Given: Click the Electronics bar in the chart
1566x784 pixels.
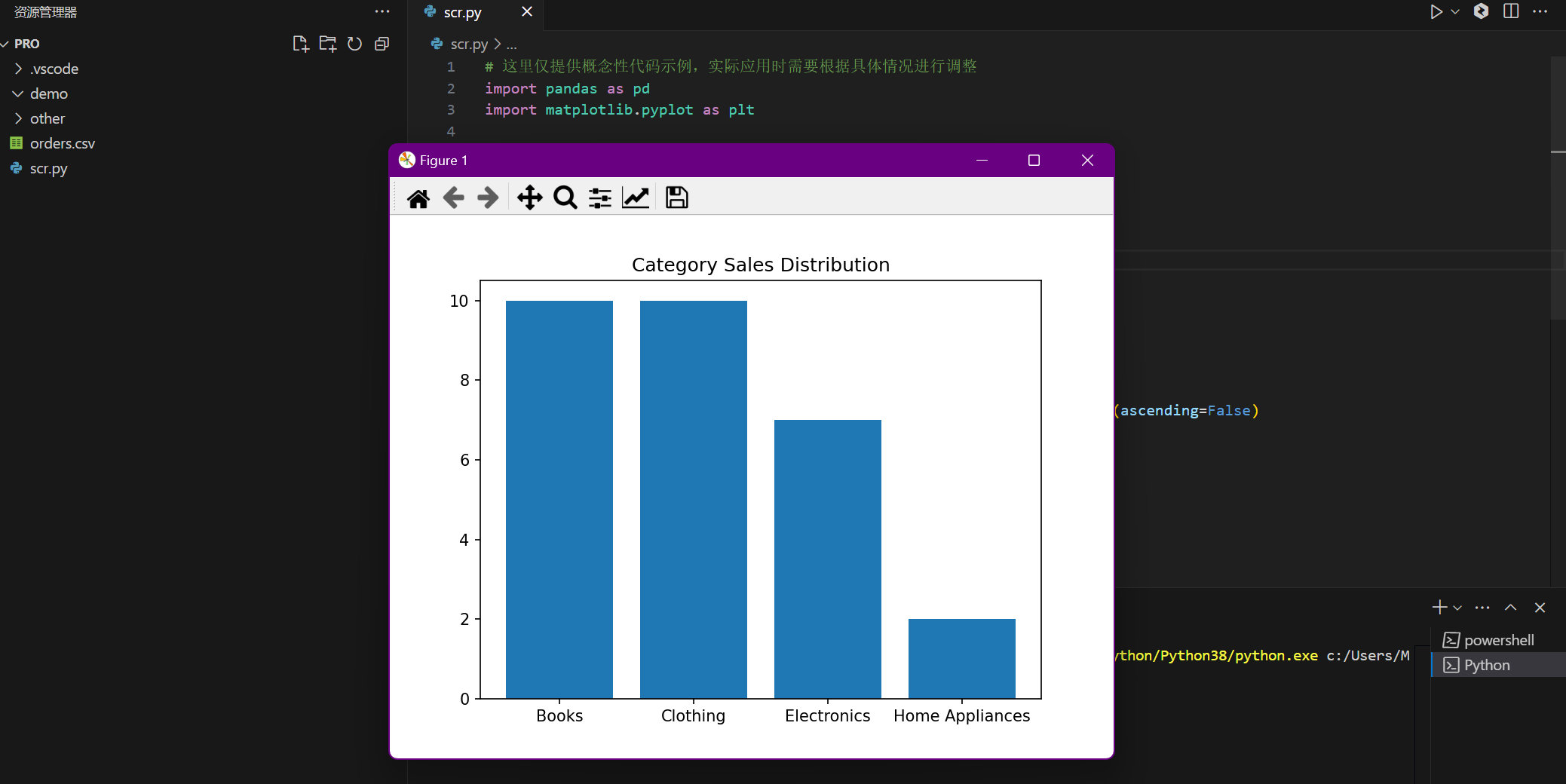Looking at the screenshot, I should (x=828, y=559).
